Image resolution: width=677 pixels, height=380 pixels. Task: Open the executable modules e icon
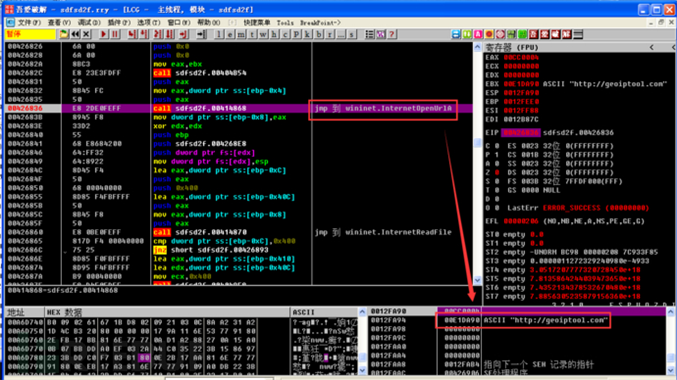tap(230, 34)
